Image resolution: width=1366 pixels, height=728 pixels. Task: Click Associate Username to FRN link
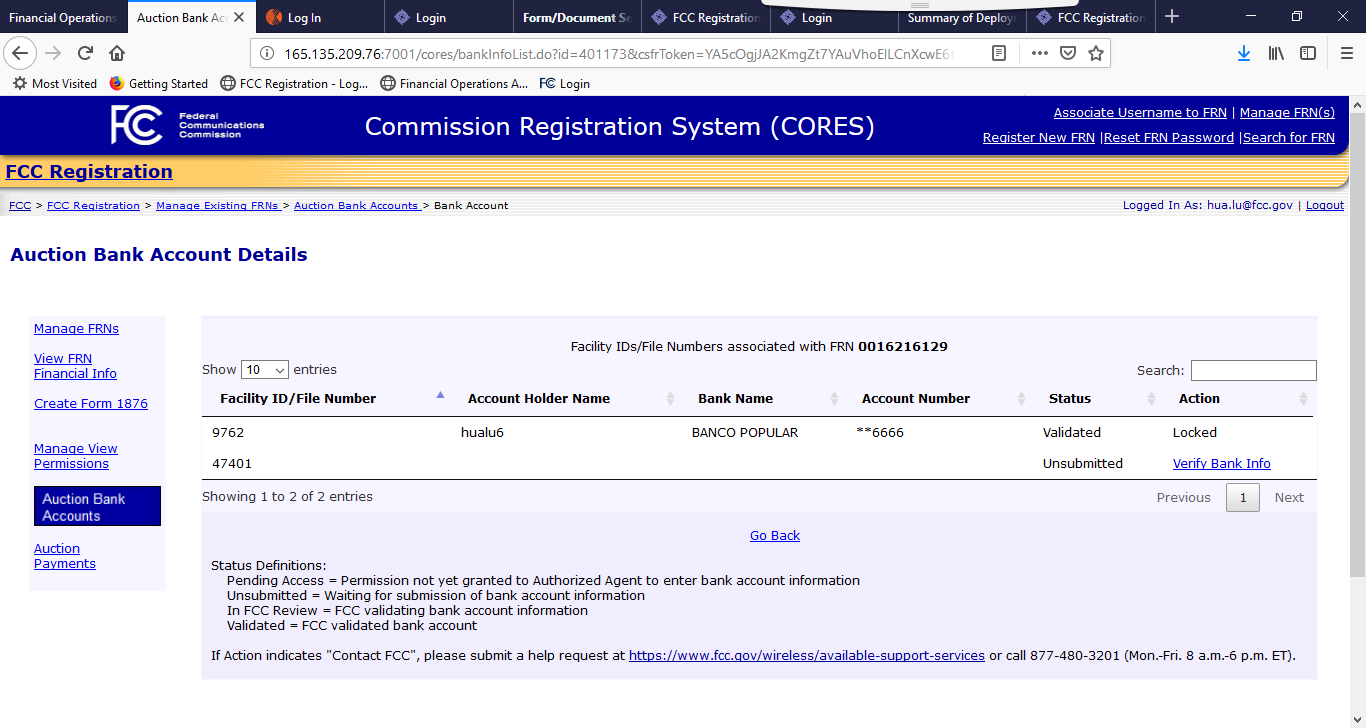[x=1140, y=113]
